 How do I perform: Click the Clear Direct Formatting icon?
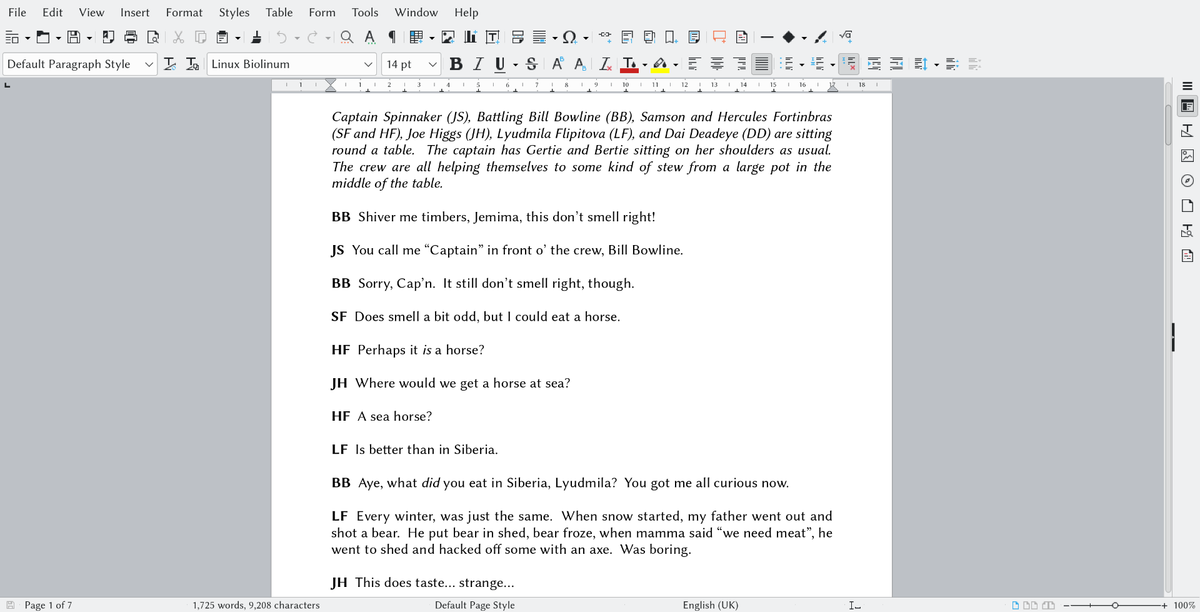pos(606,64)
